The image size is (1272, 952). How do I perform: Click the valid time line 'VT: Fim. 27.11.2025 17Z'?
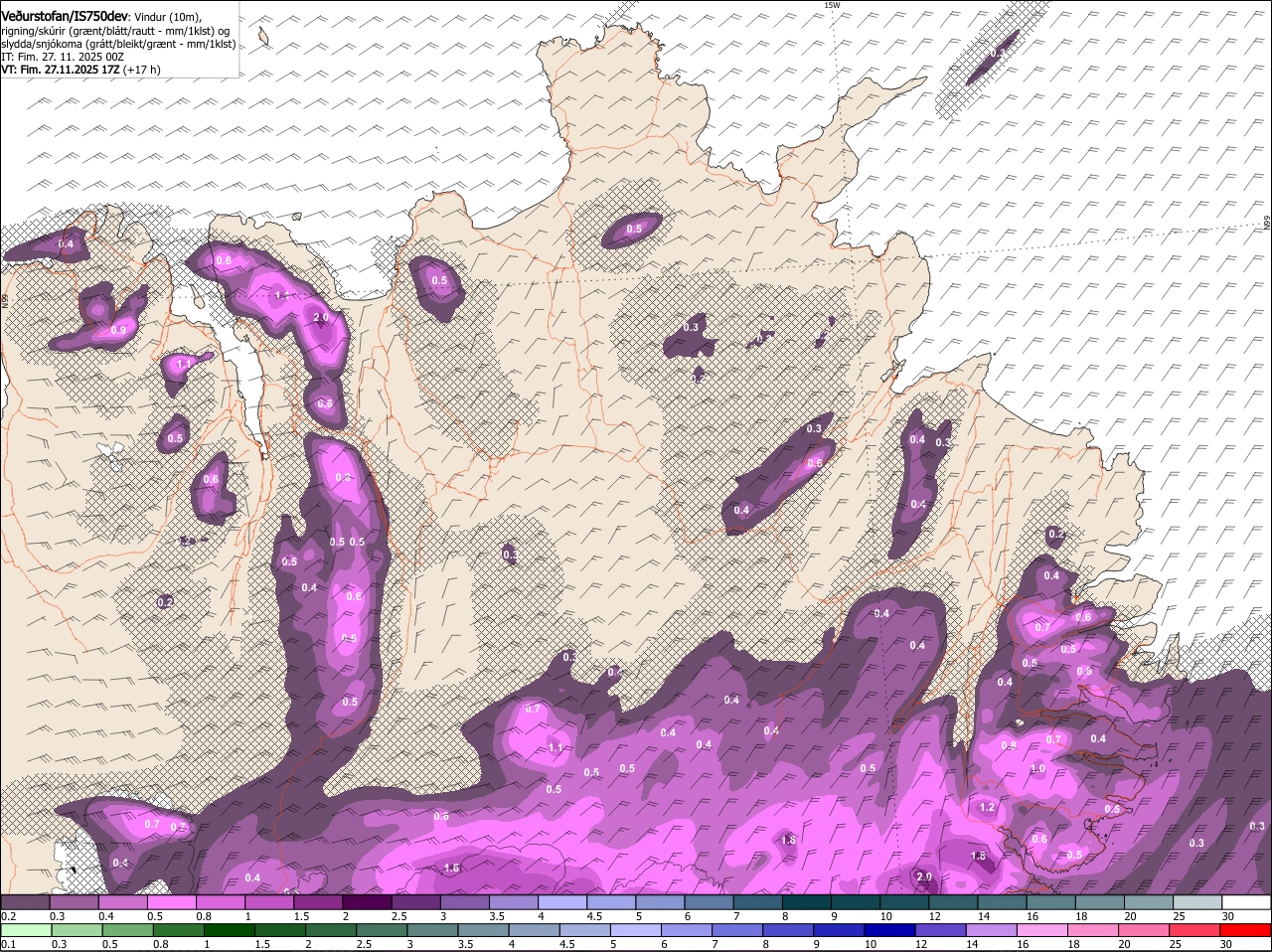click(61, 70)
